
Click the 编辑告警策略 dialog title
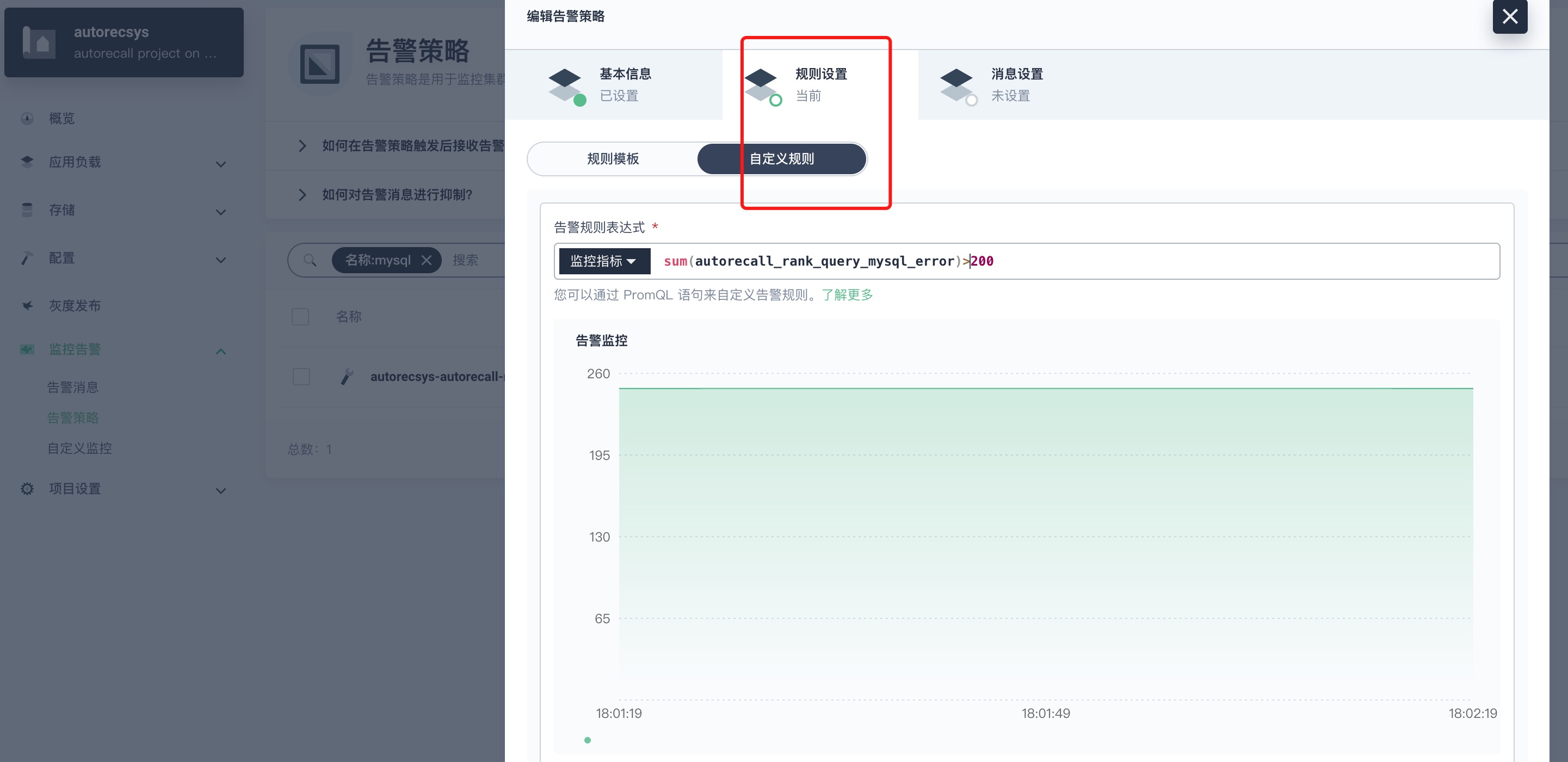click(x=565, y=16)
